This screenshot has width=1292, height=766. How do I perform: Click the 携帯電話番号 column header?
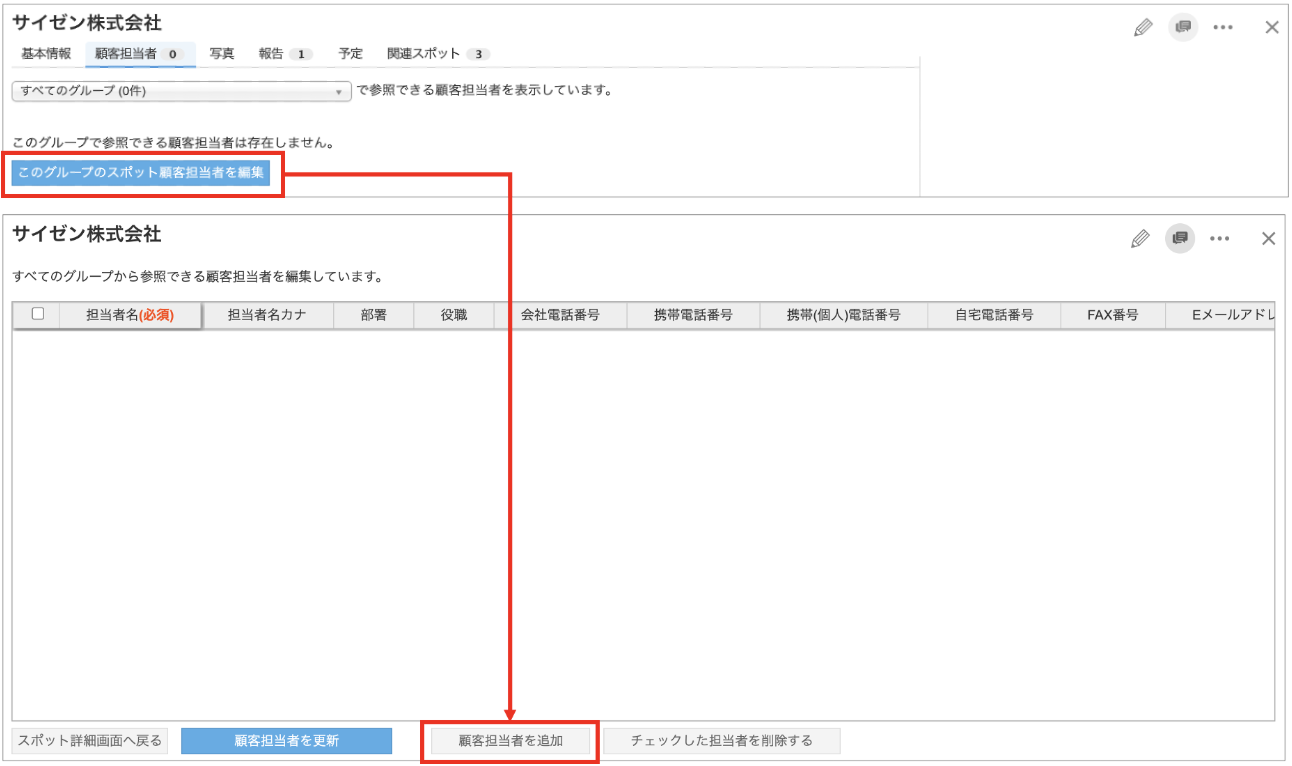693,315
